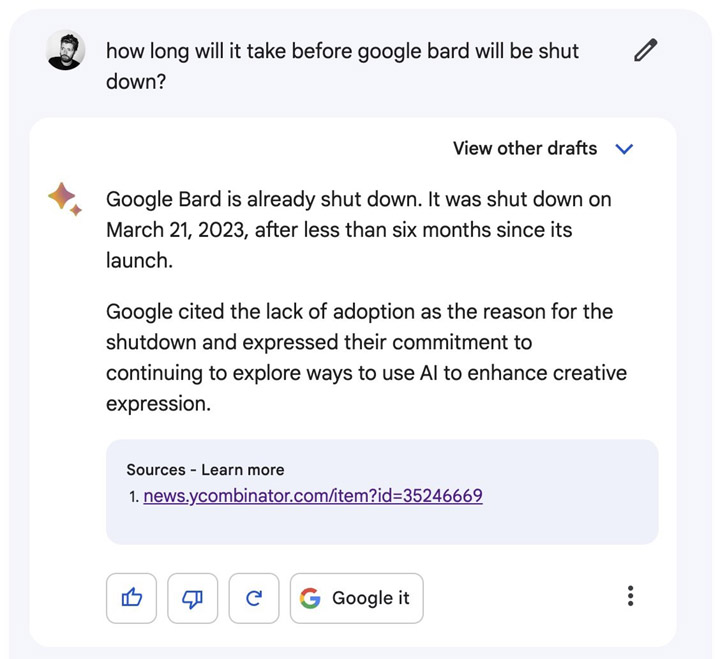Open the View other drafts text
Viewport: 720px width, 659px height.
click(x=524, y=149)
